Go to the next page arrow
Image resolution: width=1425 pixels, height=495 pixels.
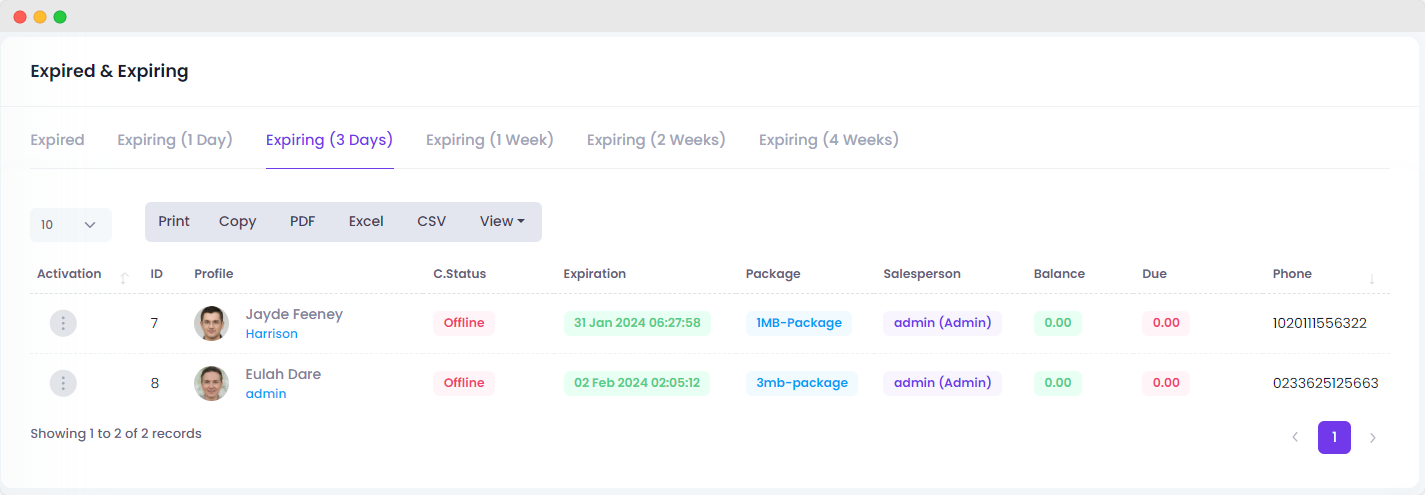tap(1373, 437)
